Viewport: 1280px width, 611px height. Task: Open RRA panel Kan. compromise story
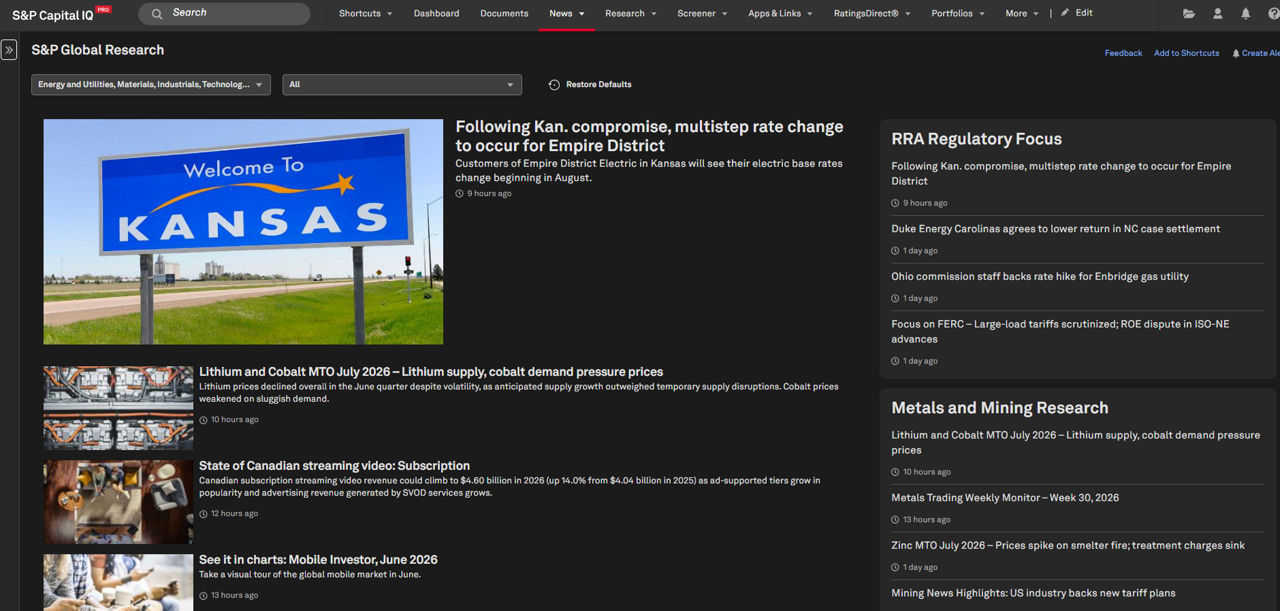[1061, 174]
